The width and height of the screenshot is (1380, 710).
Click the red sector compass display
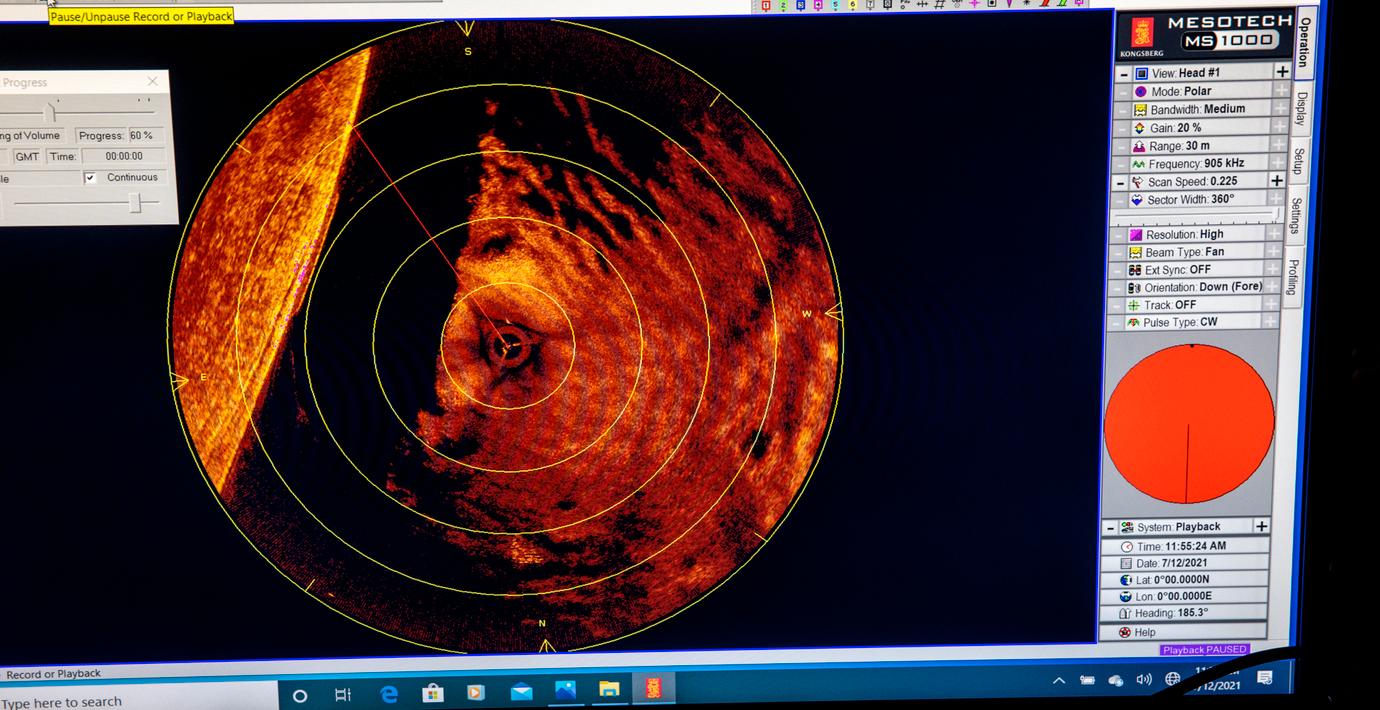pos(1189,424)
